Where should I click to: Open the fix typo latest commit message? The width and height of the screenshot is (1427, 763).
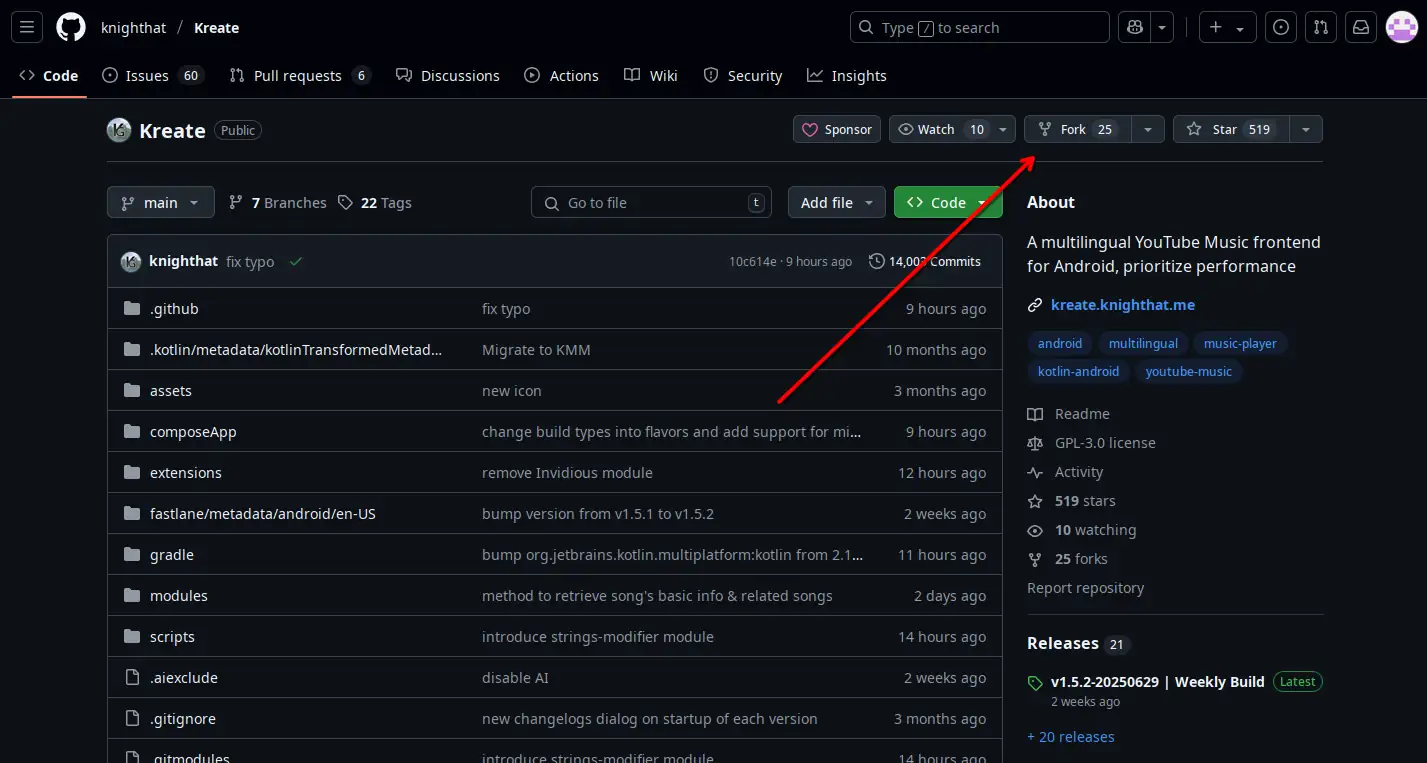tap(250, 262)
